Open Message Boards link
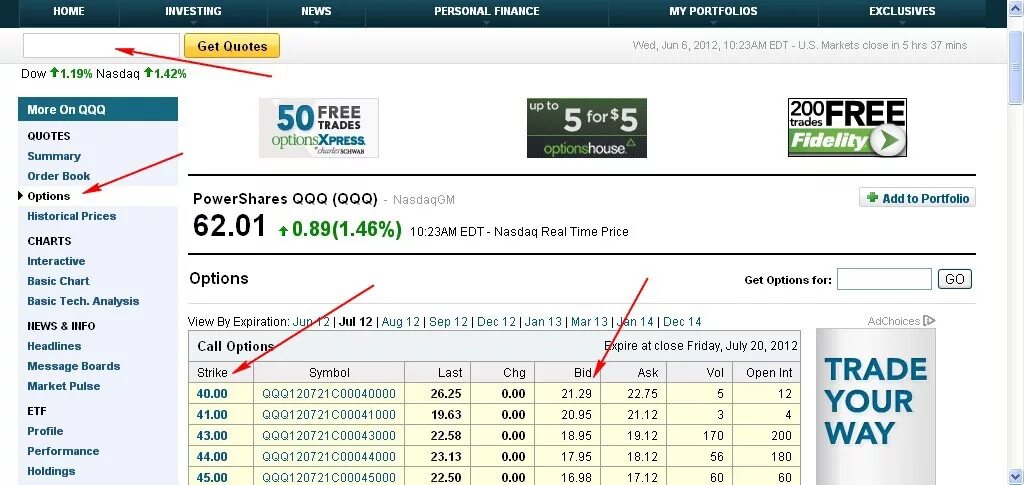This screenshot has height=485, width=1024. tap(74, 366)
